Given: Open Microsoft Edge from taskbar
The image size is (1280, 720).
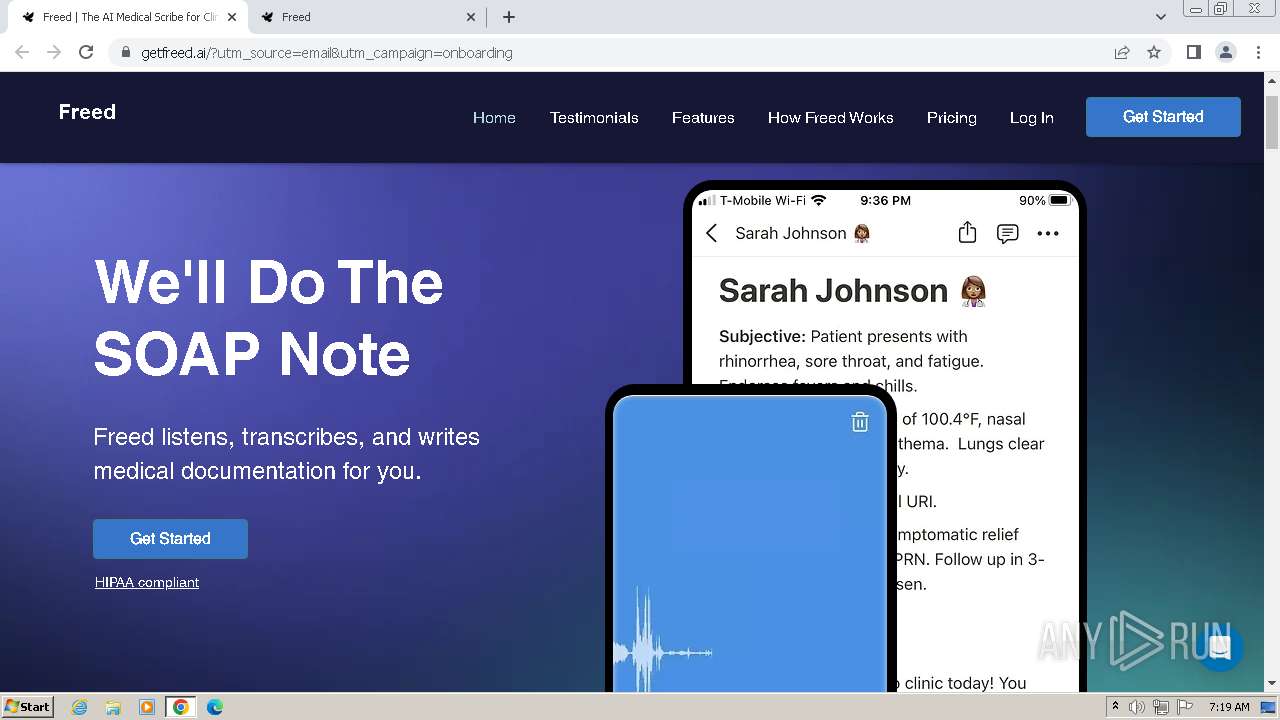Looking at the screenshot, I should tap(215, 707).
